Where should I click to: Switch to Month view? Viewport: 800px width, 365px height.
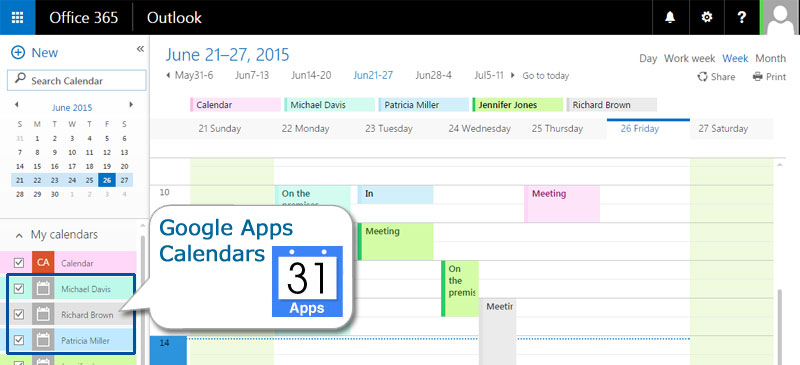(x=770, y=58)
